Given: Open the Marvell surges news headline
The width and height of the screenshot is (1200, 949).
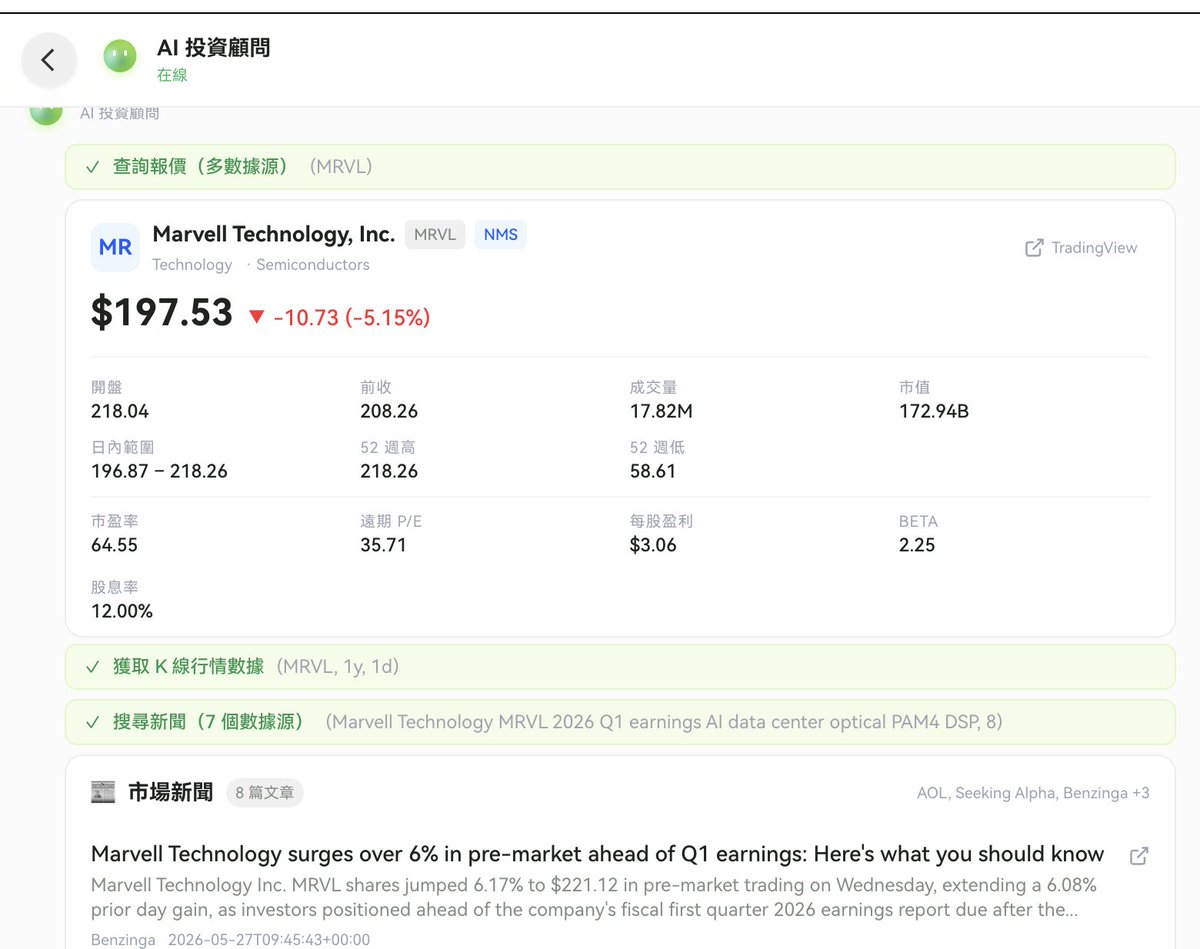Looking at the screenshot, I should (597, 854).
